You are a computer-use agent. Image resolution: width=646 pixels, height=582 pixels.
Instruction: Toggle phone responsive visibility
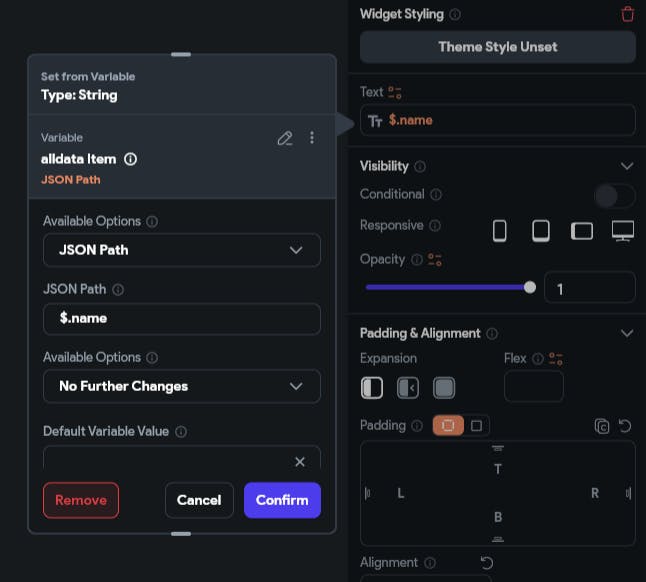pyautogui.click(x=500, y=231)
